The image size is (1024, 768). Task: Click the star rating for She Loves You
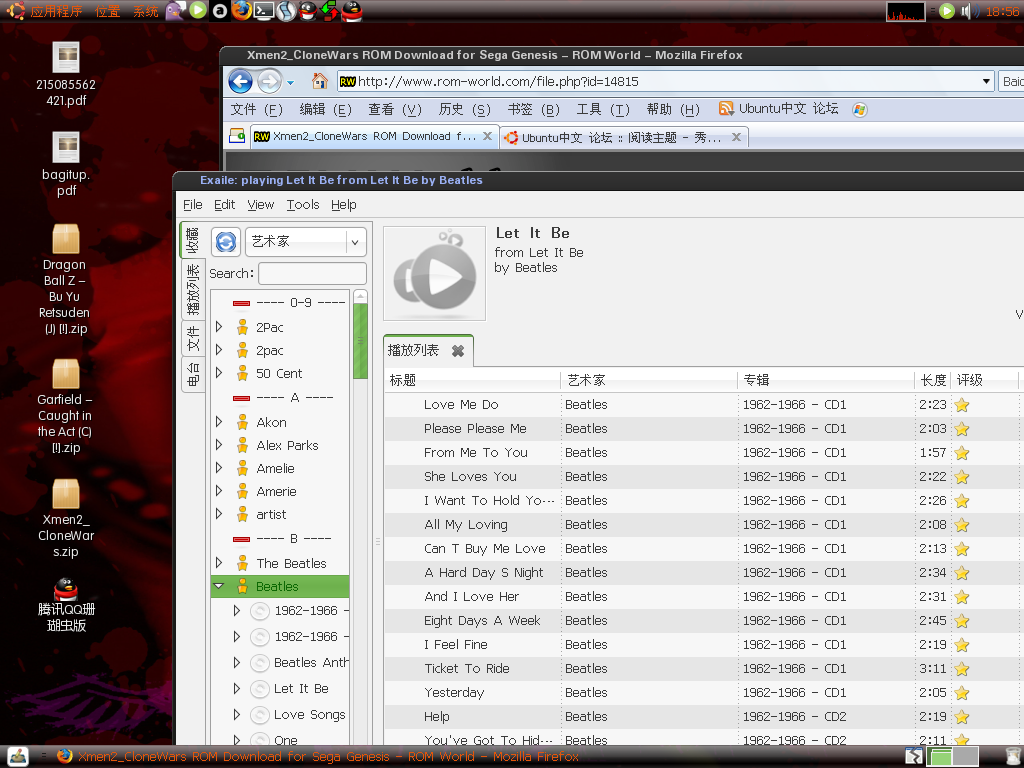[962, 477]
